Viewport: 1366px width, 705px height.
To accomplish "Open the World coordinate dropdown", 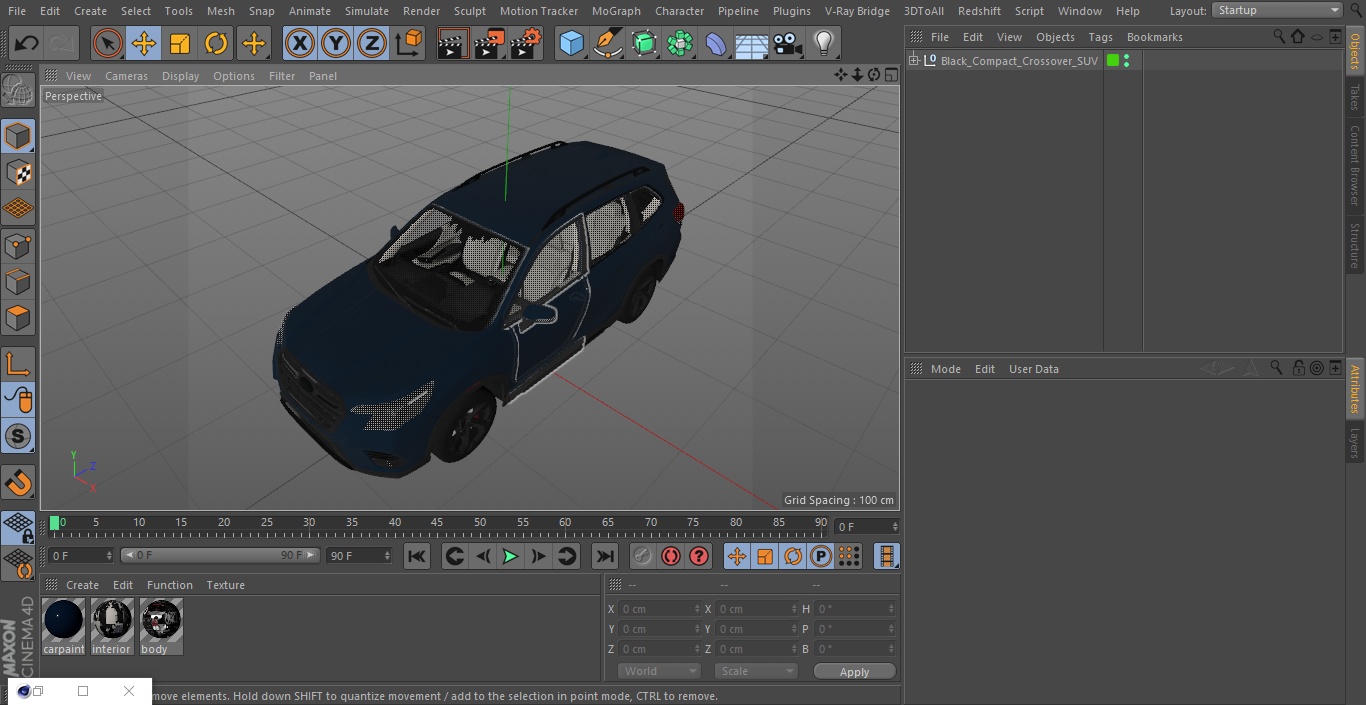I will [x=659, y=671].
